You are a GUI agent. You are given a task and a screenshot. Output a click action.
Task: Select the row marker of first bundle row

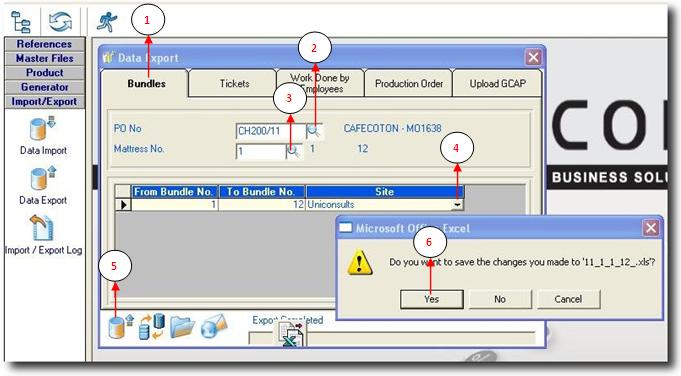tap(123, 204)
